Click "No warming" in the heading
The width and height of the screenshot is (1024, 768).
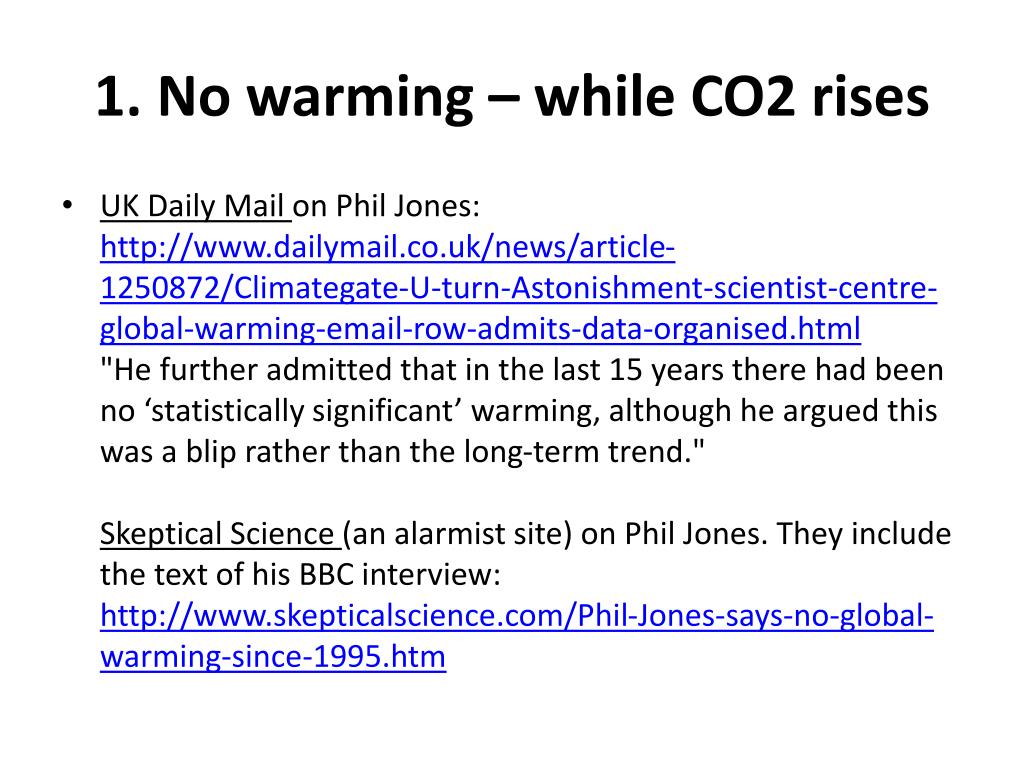pos(315,98)
